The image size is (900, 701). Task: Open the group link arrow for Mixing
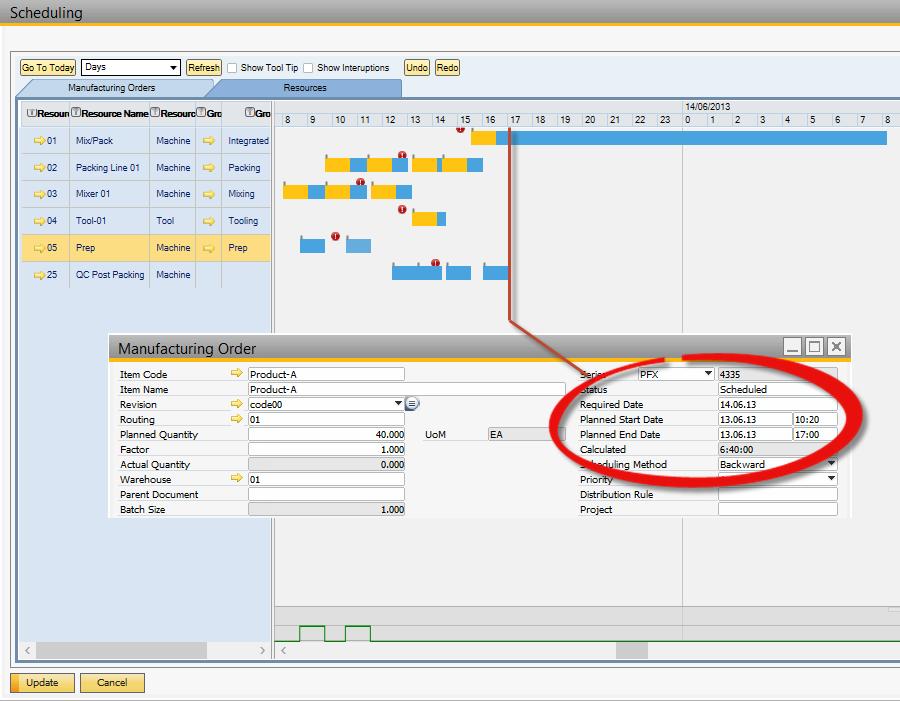(x=209, y=194)
